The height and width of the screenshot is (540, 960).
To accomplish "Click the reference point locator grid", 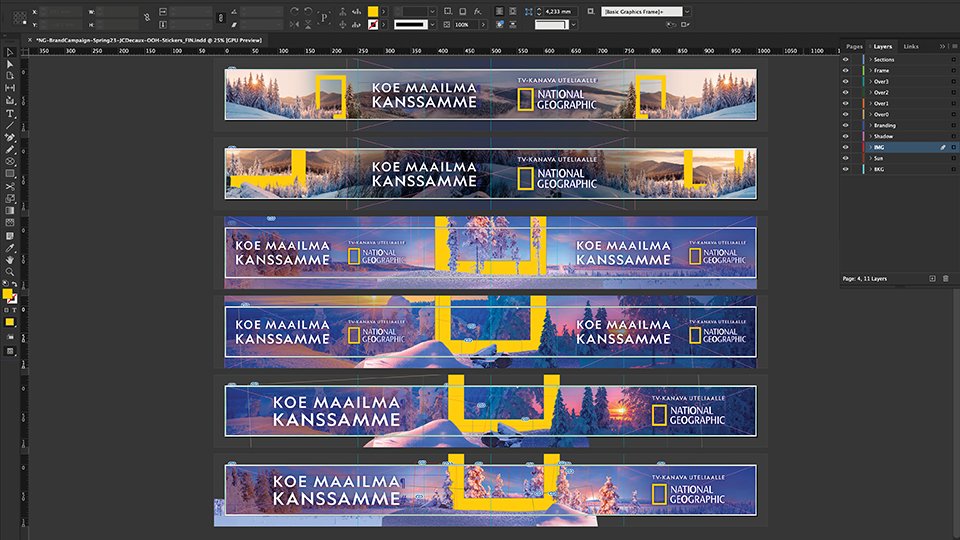I will (20, 18).
